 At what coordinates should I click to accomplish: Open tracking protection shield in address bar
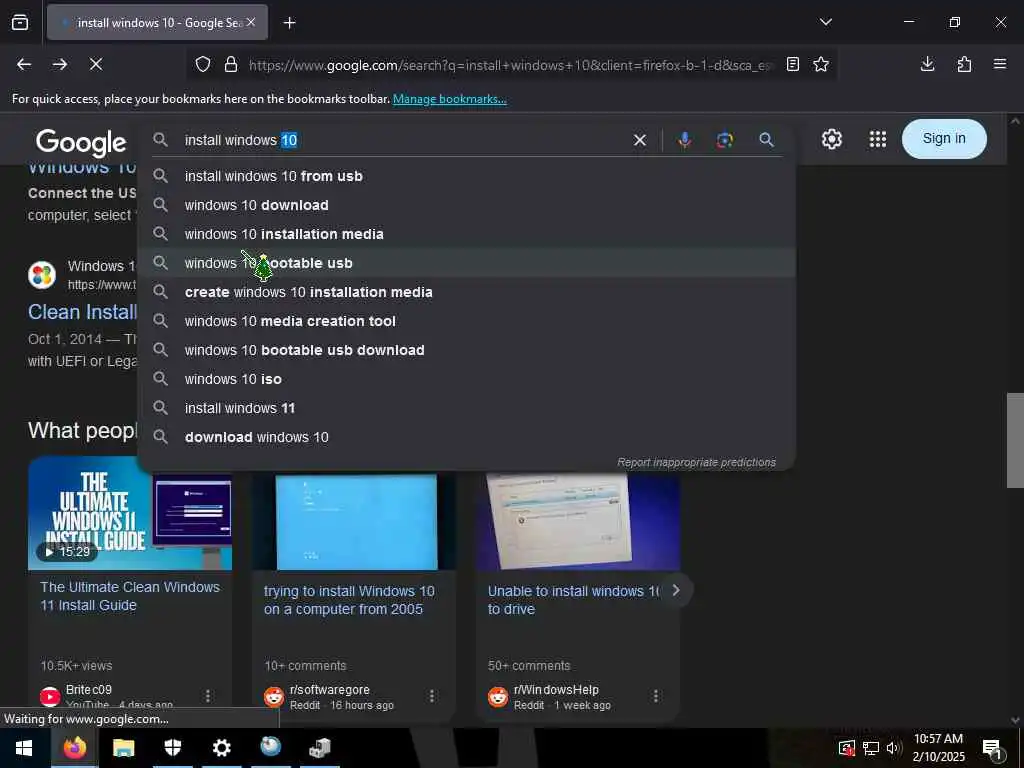click(x=203, y=65)
